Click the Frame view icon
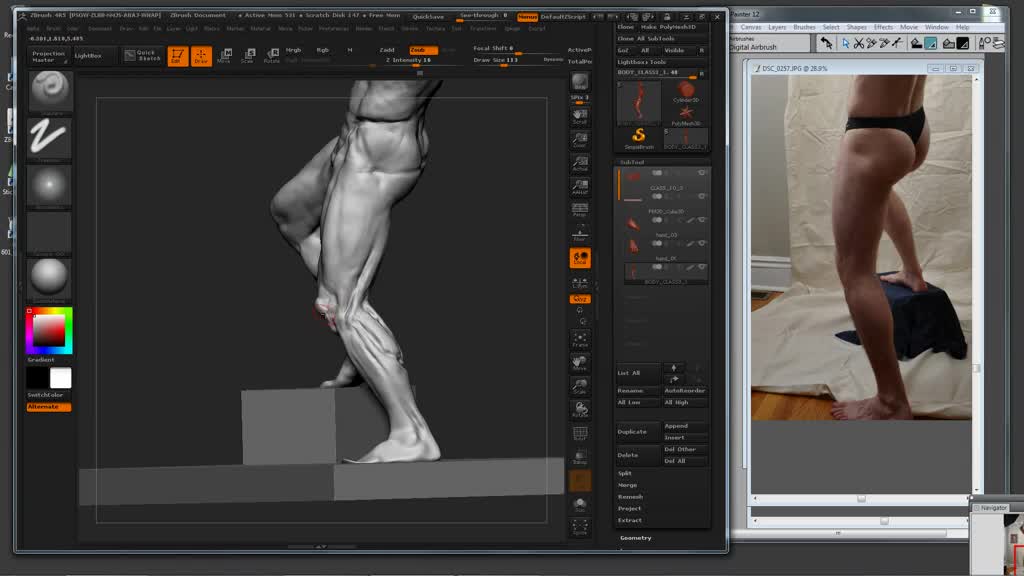1024x576 pixels. [580, 337]
